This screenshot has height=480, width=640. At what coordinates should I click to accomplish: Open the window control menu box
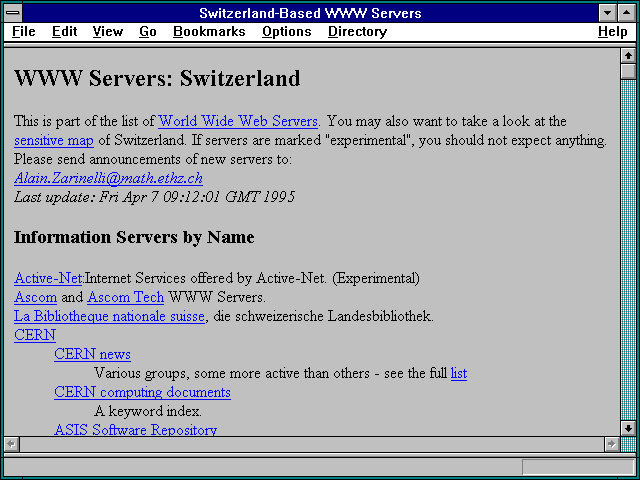click(x=13, y=13)
